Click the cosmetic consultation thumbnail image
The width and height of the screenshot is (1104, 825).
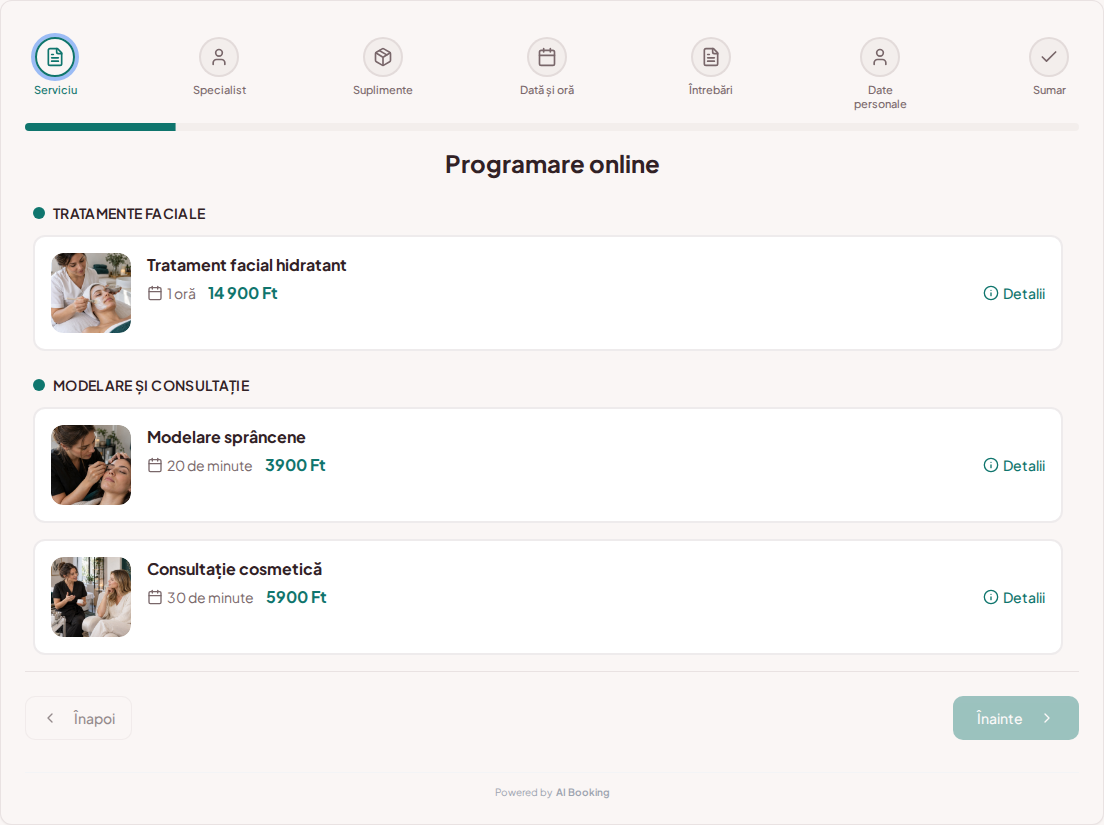coord(91,597)
